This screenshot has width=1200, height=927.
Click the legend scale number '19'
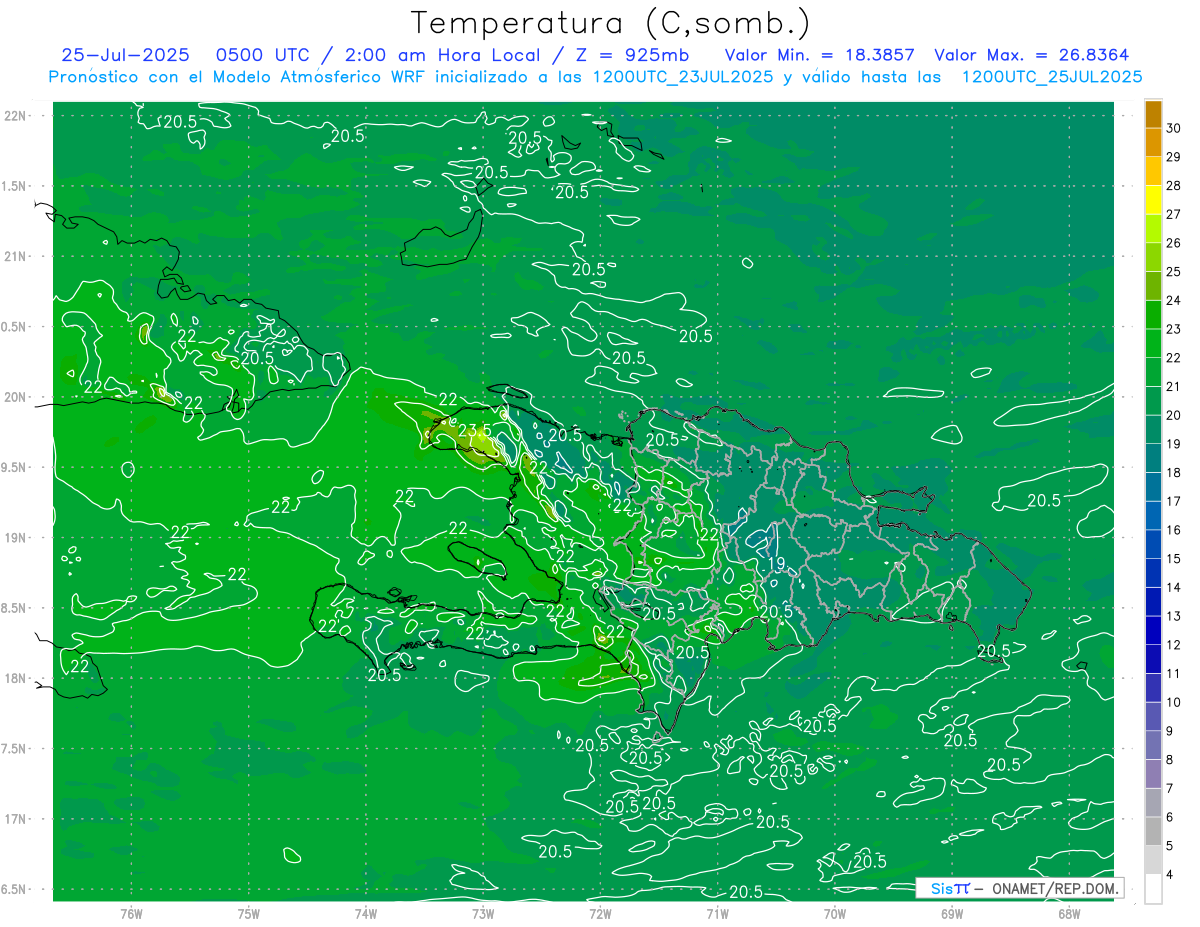pyautogui.click(x=1174, y=444)
